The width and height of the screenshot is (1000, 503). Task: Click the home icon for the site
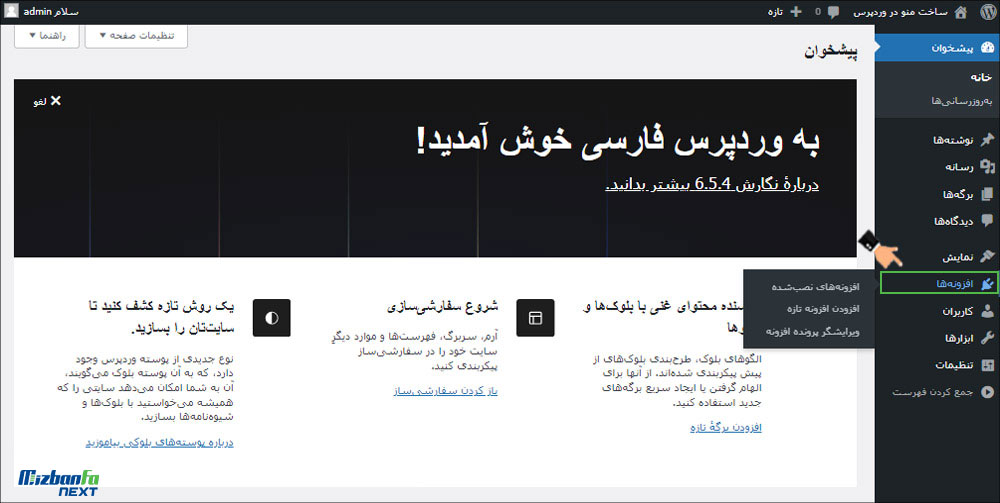pyautogui.click(x=961, y=12)
